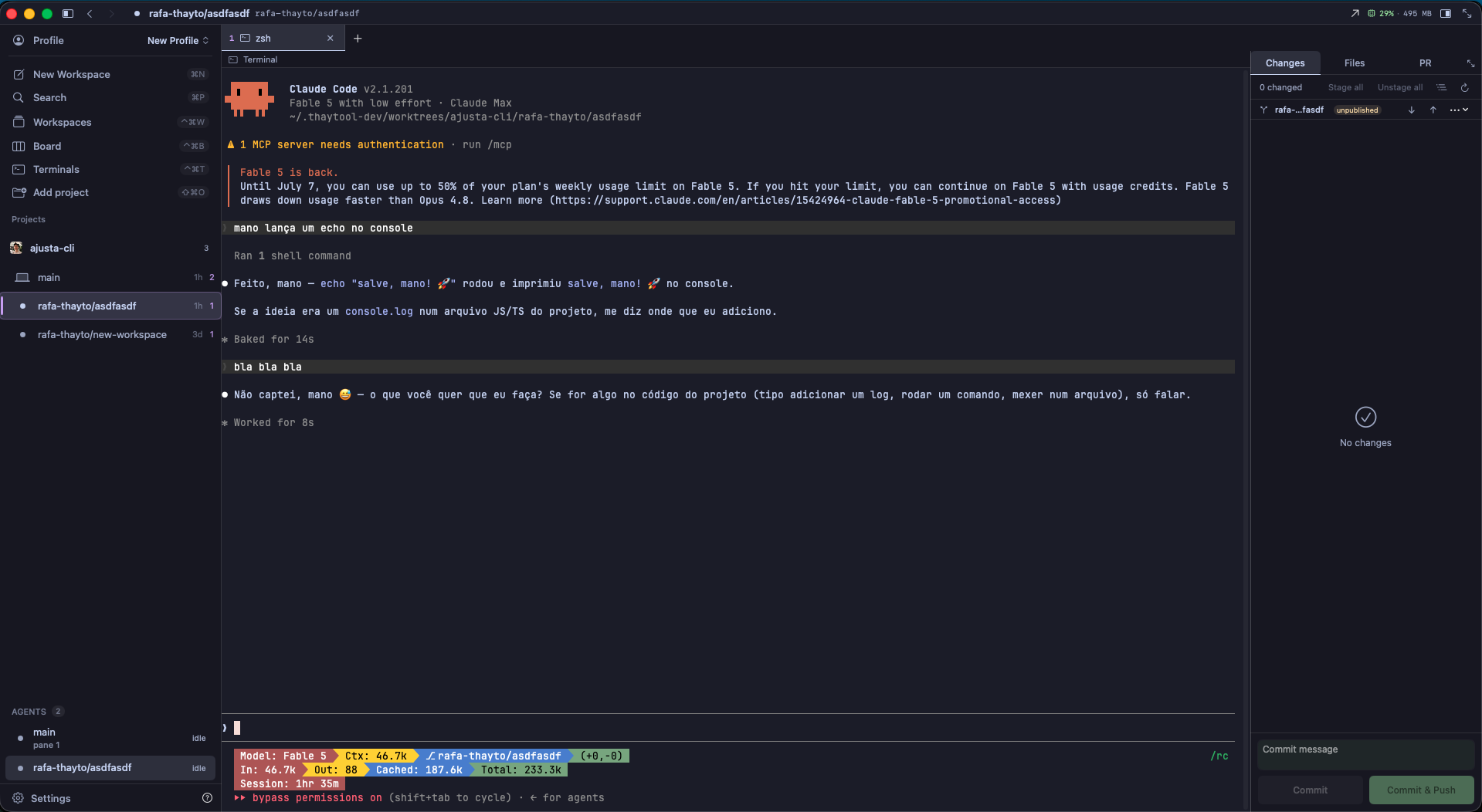Click Stage all

[1345, 87]
